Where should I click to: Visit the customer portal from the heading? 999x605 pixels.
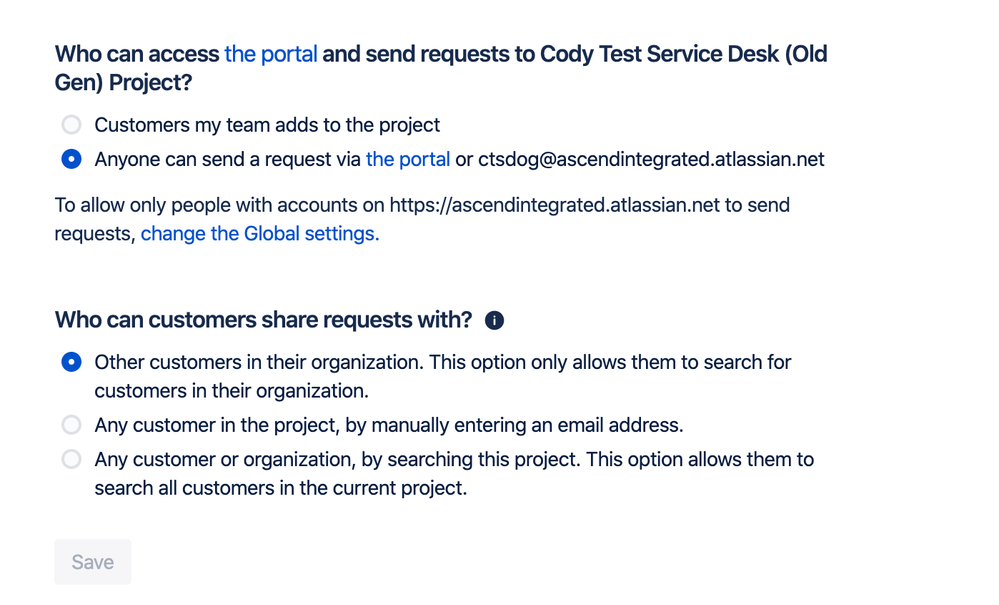click(270, 53)
